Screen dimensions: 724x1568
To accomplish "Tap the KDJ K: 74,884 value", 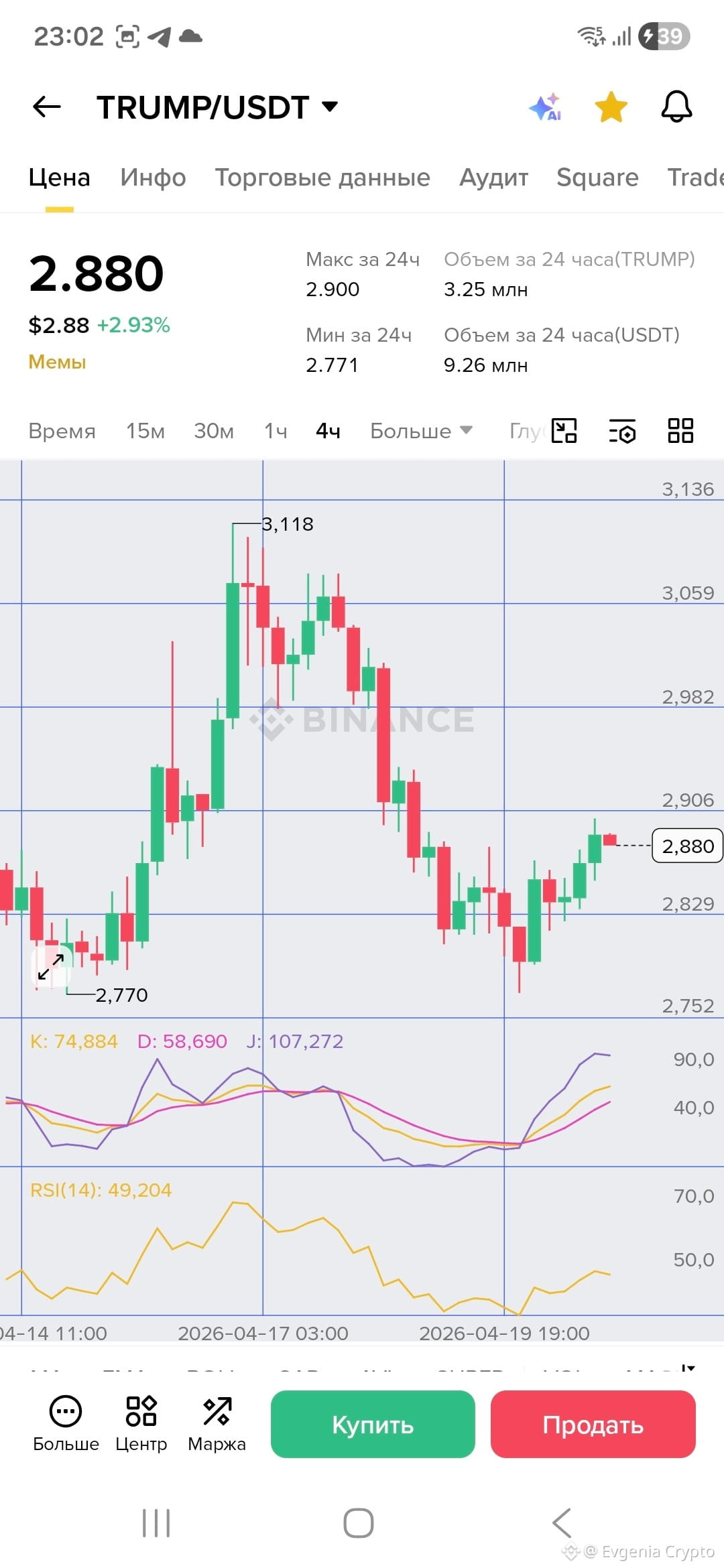I will coord(74,1041).
